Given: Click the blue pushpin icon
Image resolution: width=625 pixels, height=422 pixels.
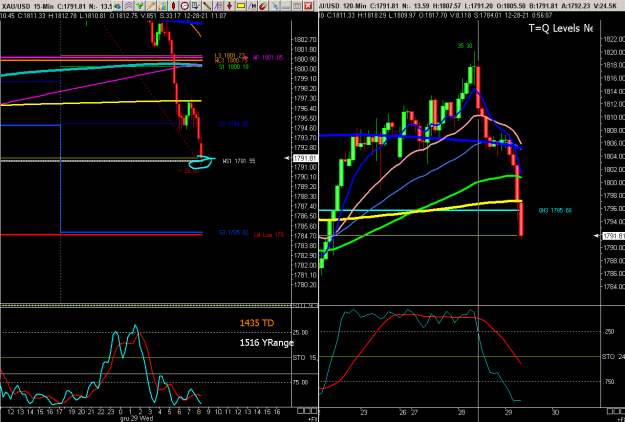Looking at the screenshot, I should (275, 6).
